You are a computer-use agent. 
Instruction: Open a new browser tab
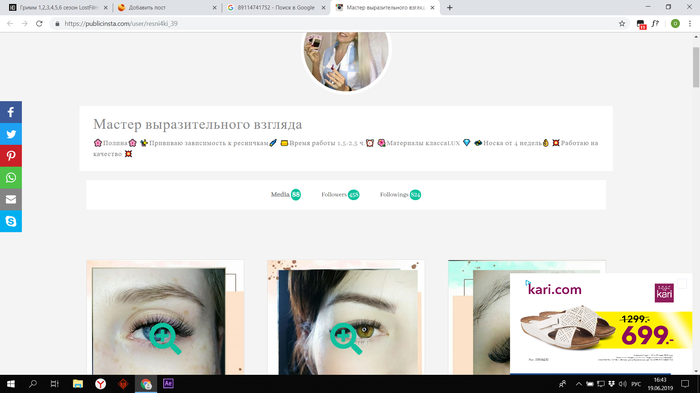click(450, 8)
